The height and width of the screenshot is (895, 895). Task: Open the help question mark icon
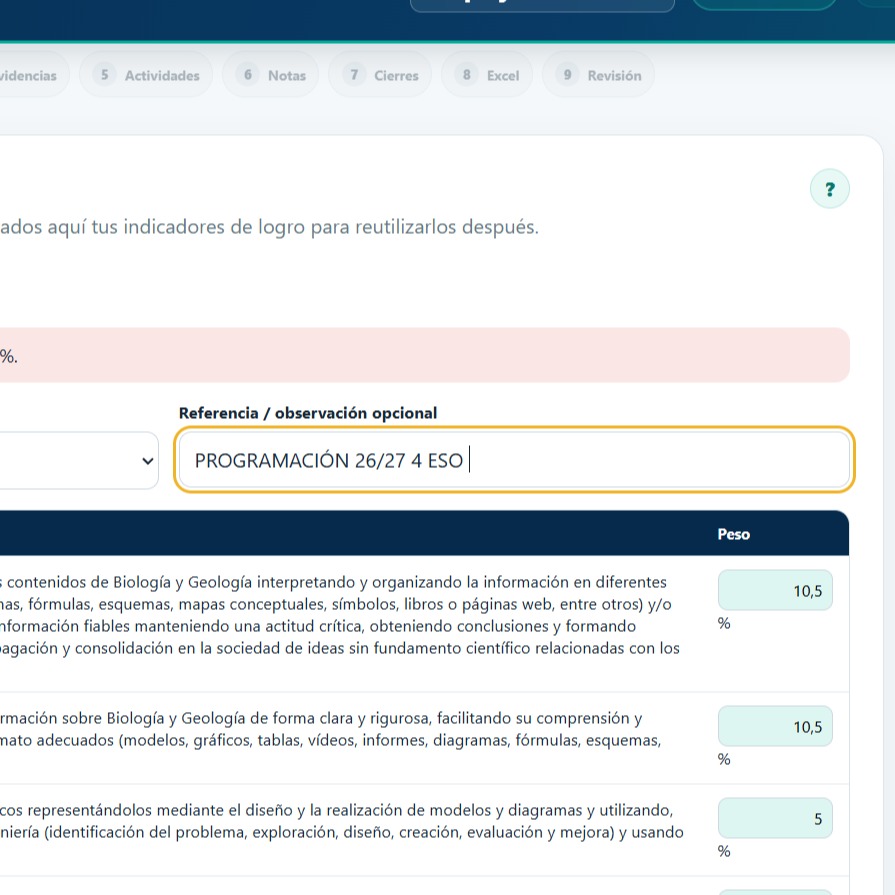click(829, 189)
